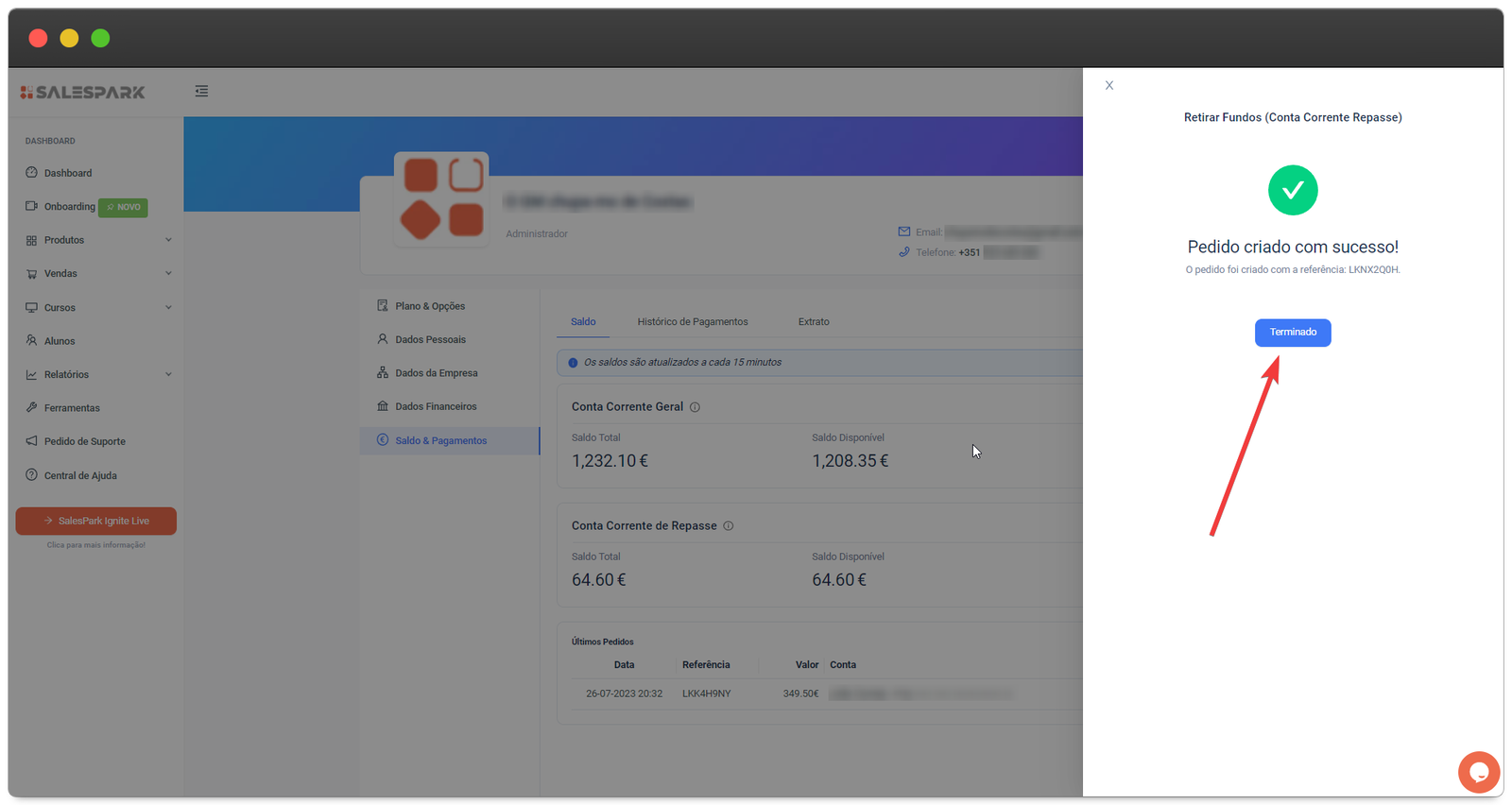Open the support chat bubble
1512x805 pixels.
point(1479,772)
